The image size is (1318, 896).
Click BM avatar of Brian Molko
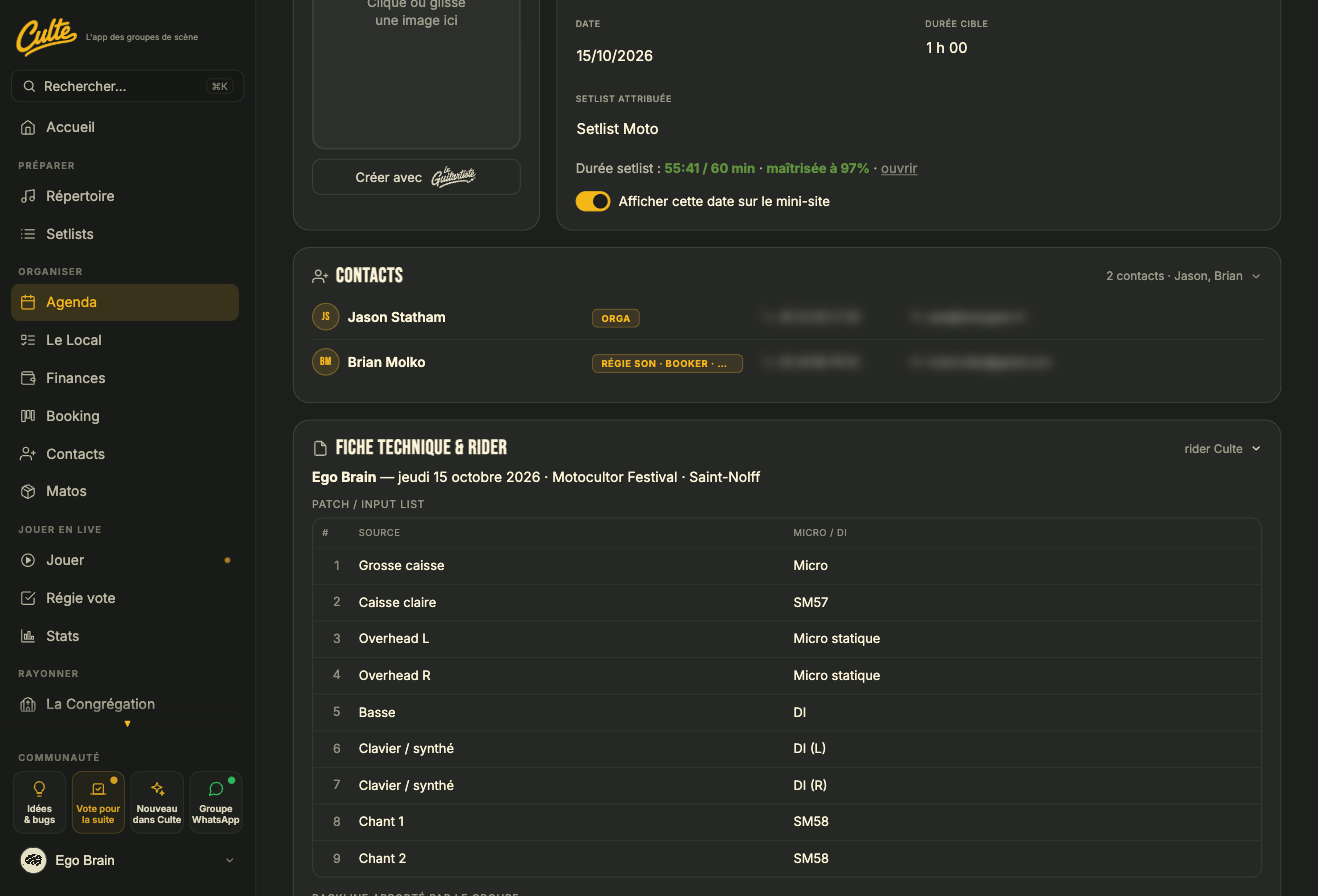[325, 362]
